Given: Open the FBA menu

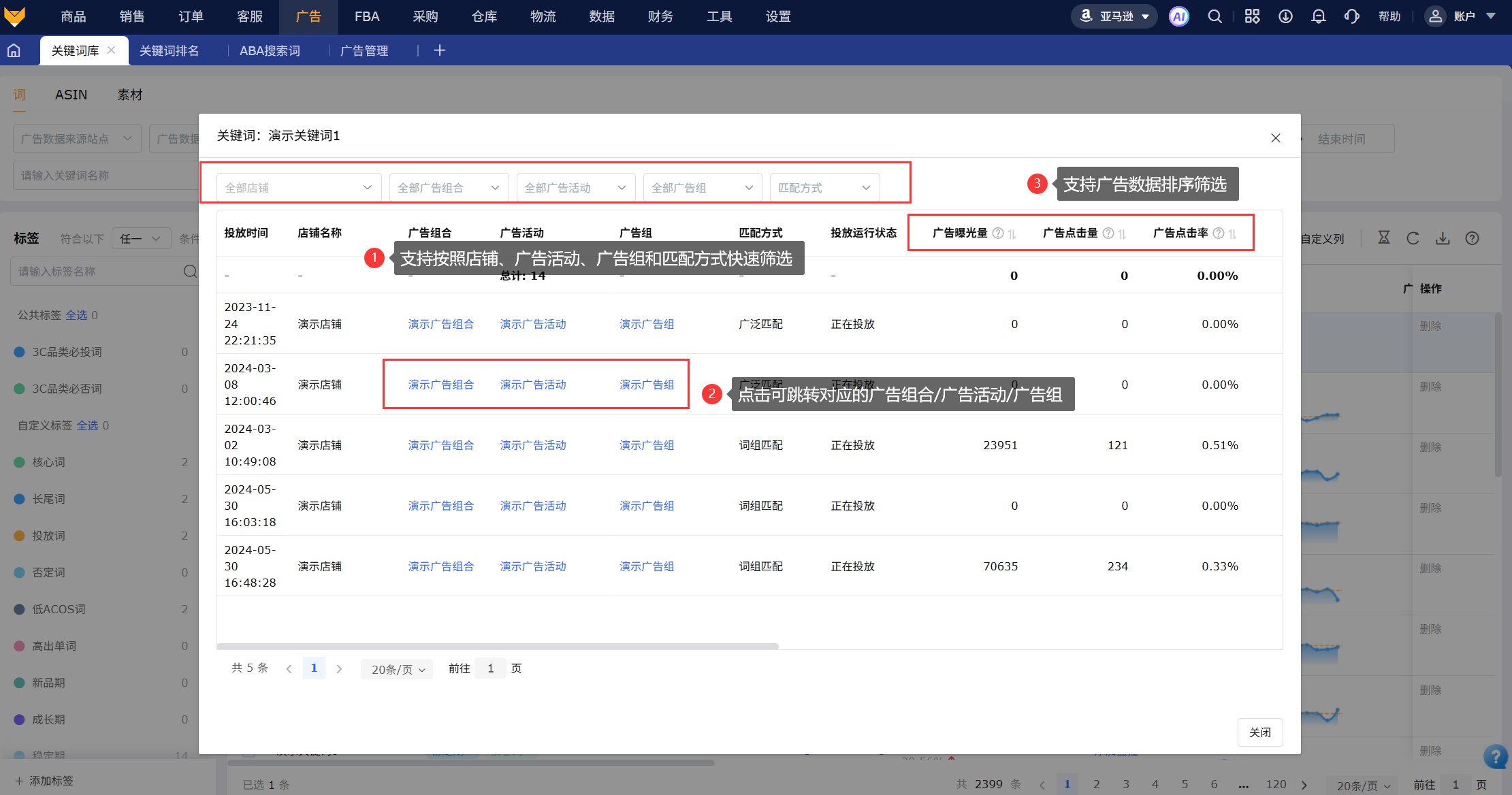Looking at the screenshot, I should tap(367, 16).
